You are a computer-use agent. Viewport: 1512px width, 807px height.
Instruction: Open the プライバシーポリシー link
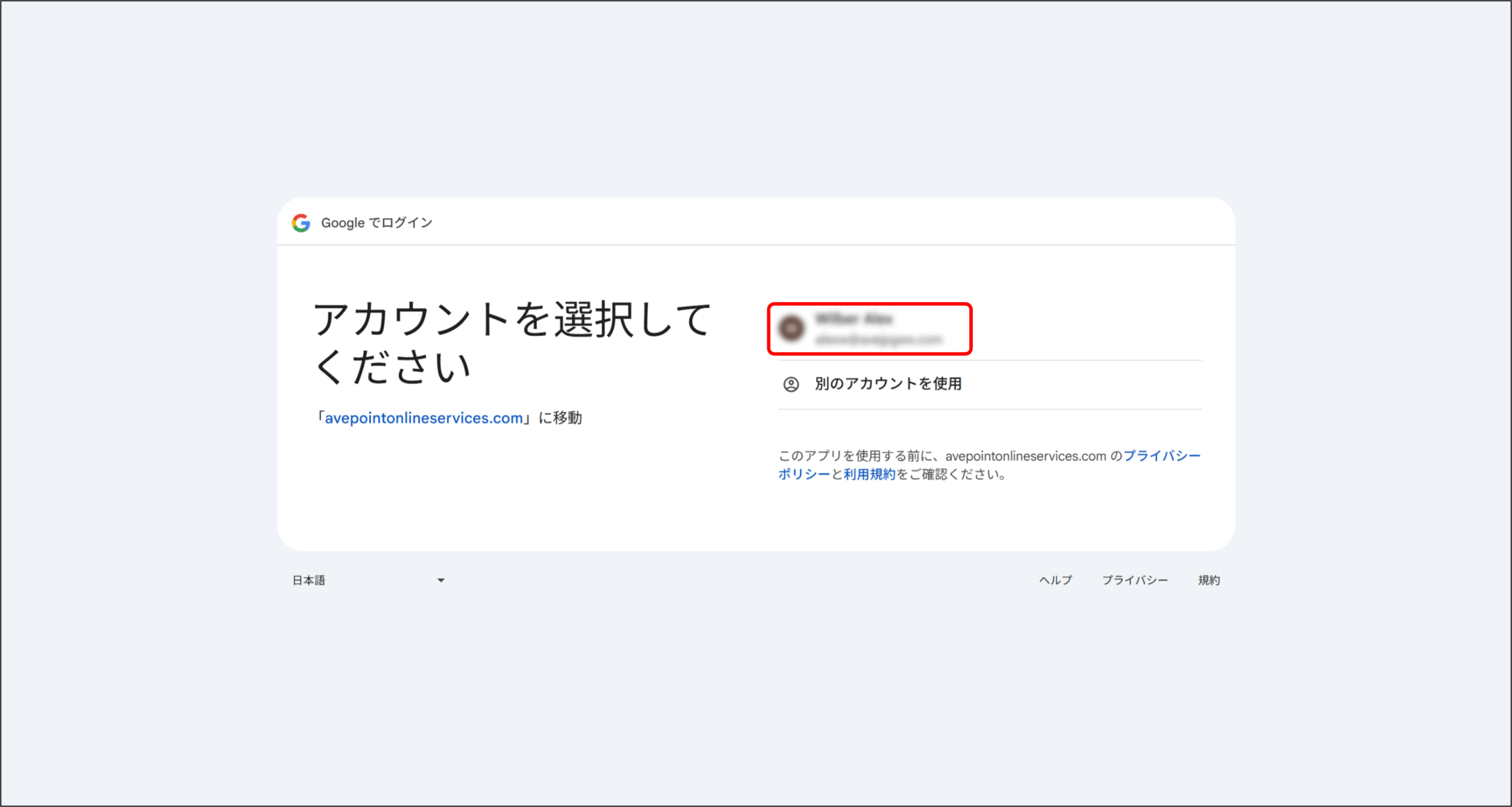[x=1161, y=456]
